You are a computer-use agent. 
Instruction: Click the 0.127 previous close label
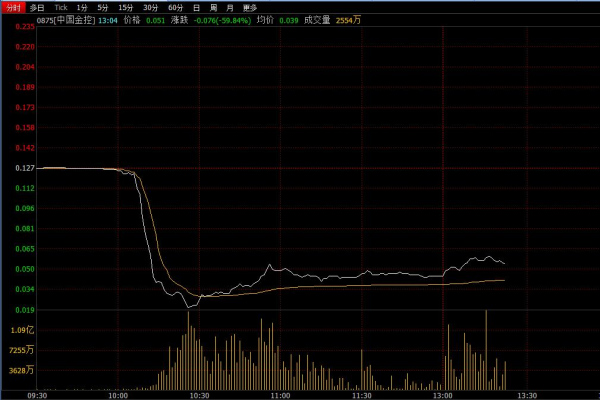(25, 168)
